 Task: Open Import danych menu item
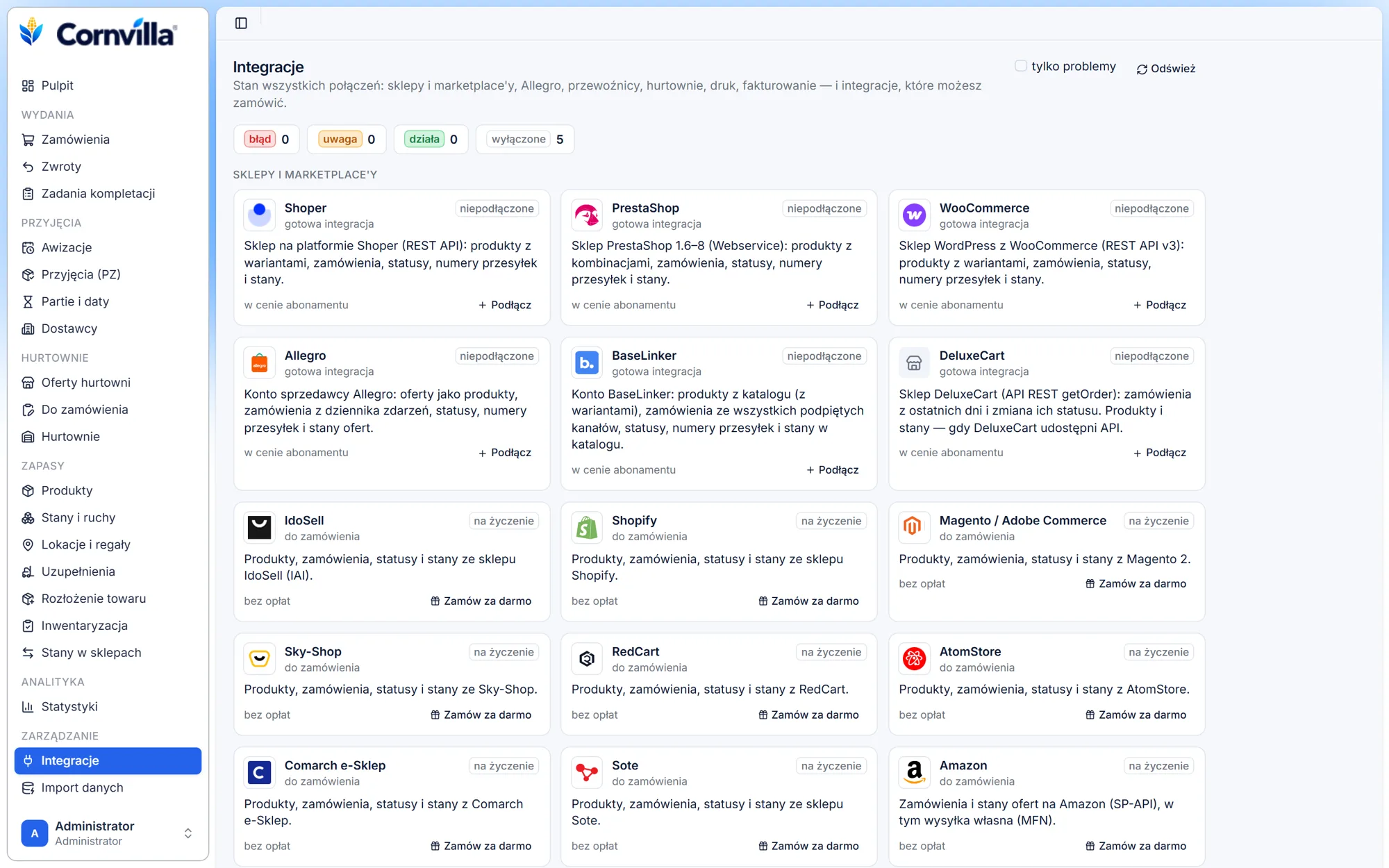tap(108, 787)
